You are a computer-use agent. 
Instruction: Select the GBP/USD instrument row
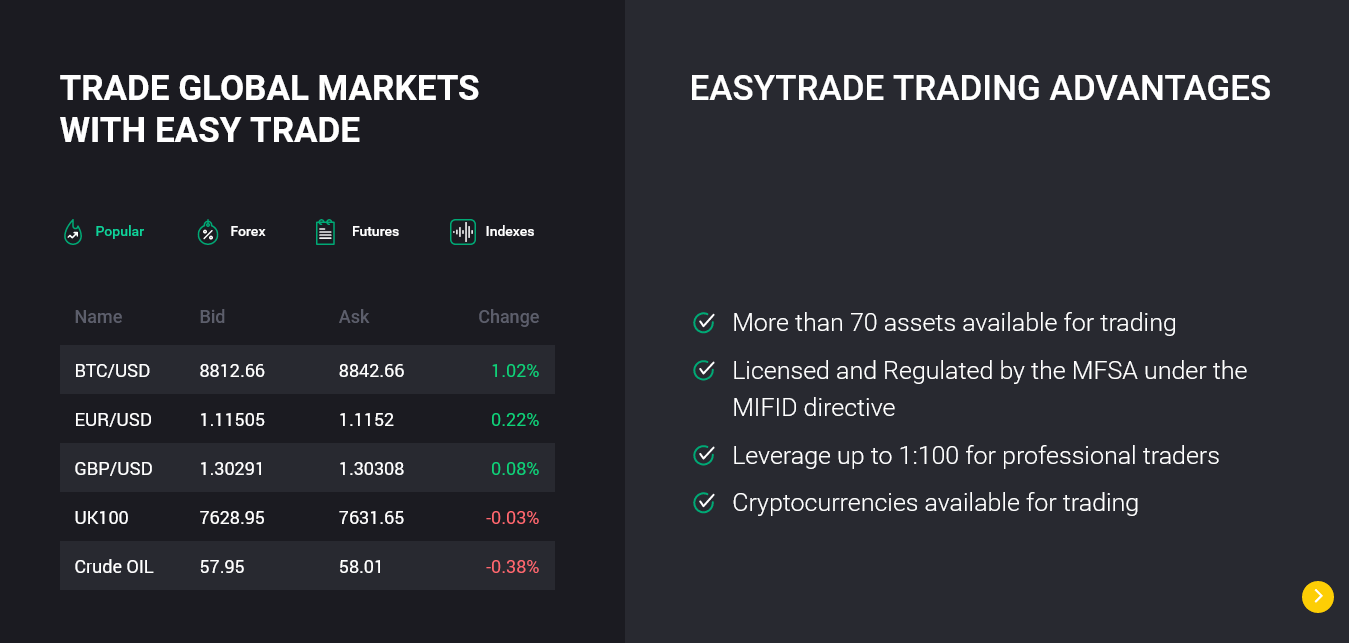[307, 469]
